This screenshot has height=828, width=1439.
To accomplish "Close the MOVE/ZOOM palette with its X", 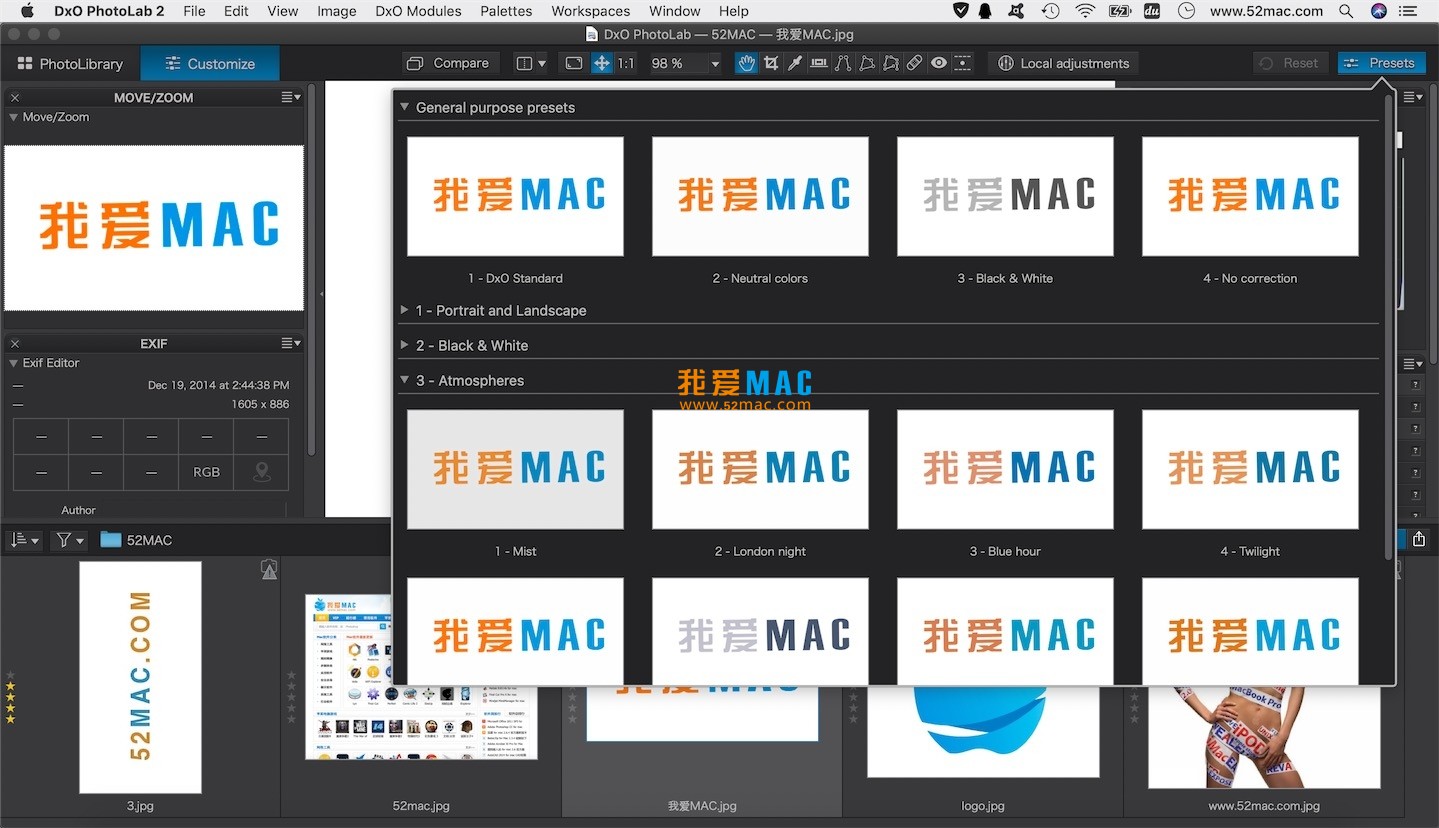I will tap(15, 98).
